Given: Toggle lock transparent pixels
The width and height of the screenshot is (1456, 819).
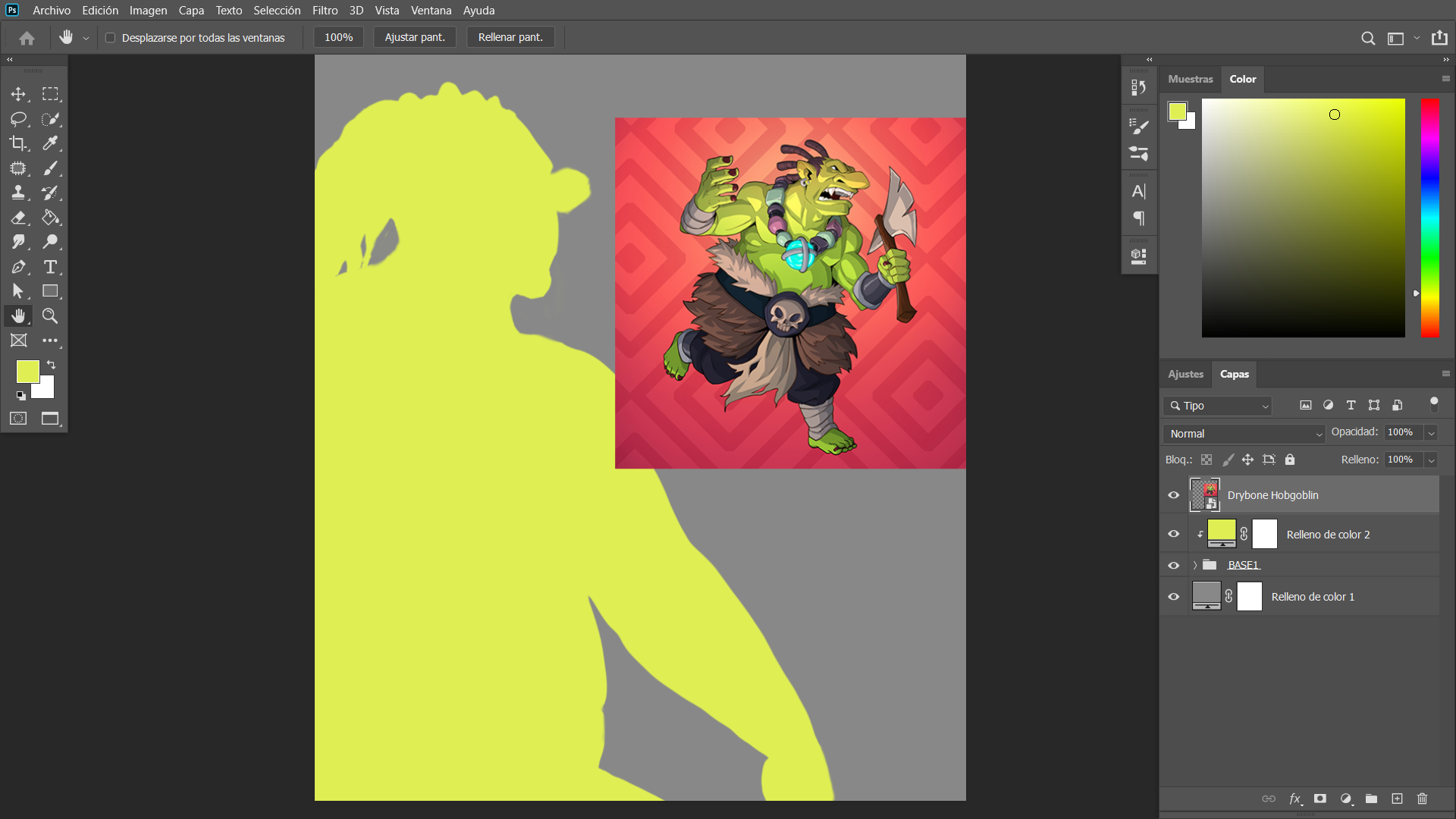Looking at the screenshot, I should click(1207, 460).
